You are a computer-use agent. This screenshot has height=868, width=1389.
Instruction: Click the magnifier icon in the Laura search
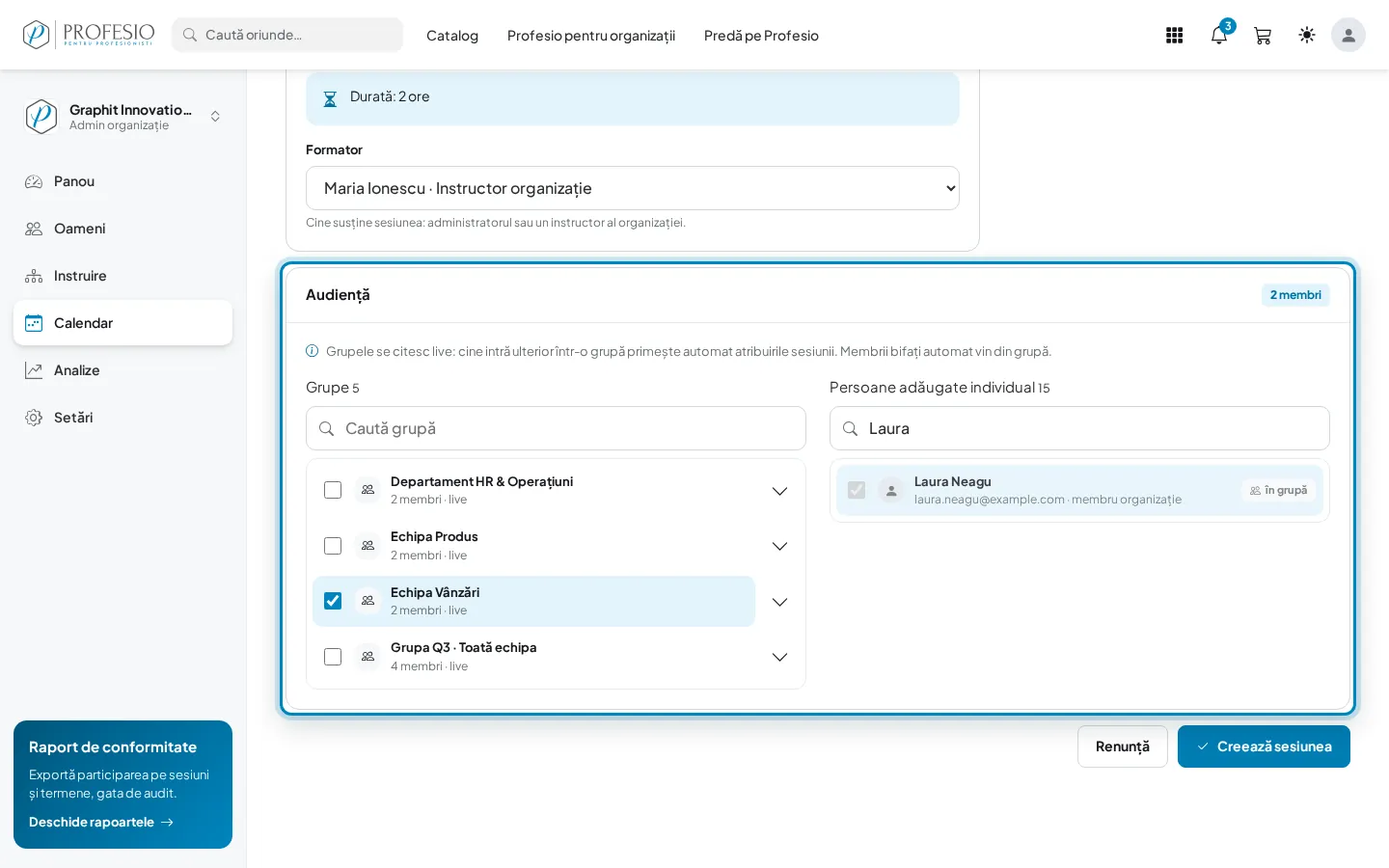[x=850, y=429]
